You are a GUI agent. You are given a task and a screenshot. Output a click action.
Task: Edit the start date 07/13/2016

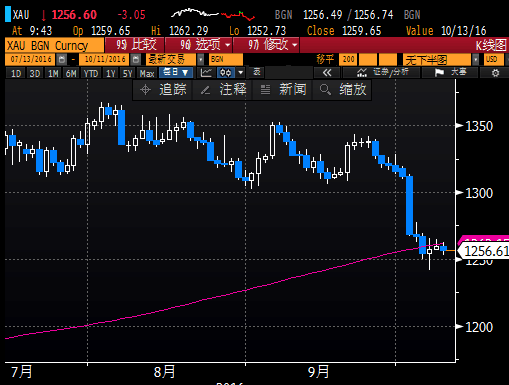tap(31, 60)
